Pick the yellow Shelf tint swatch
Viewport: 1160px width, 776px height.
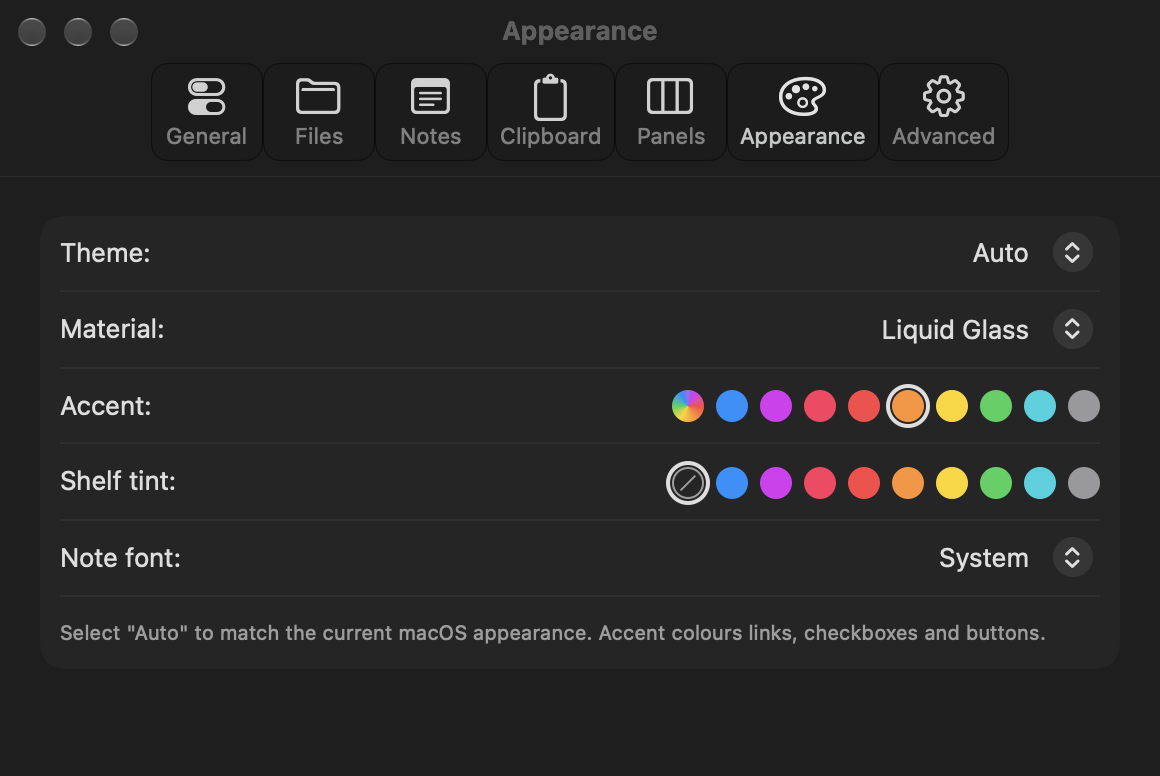click(952, 483)
